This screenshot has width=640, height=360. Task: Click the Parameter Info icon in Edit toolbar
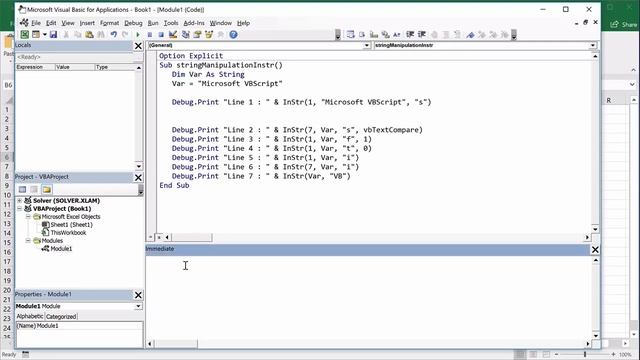click(x=385, y=35)
